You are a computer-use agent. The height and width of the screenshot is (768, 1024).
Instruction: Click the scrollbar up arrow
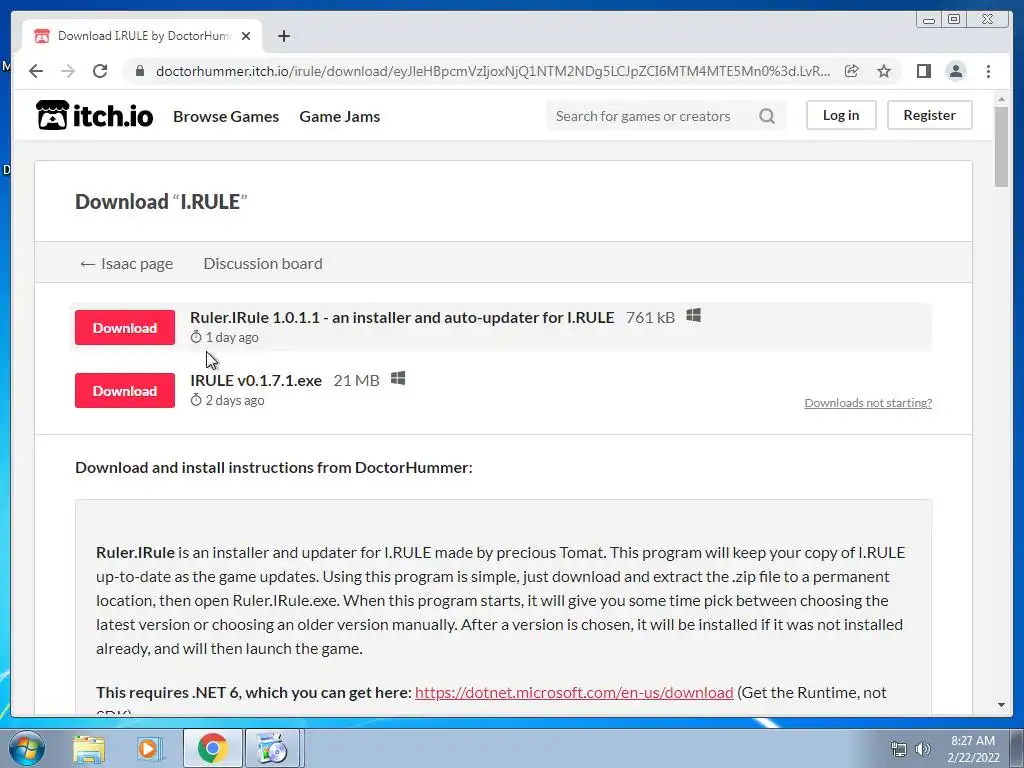click(1001, 99)
